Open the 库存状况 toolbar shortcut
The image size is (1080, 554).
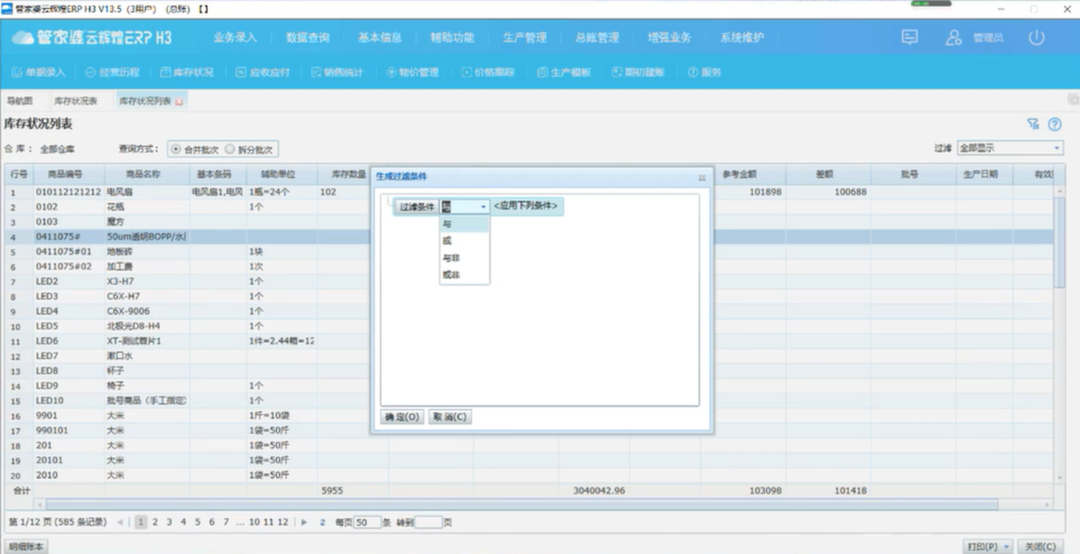click(x=187, y=72)
